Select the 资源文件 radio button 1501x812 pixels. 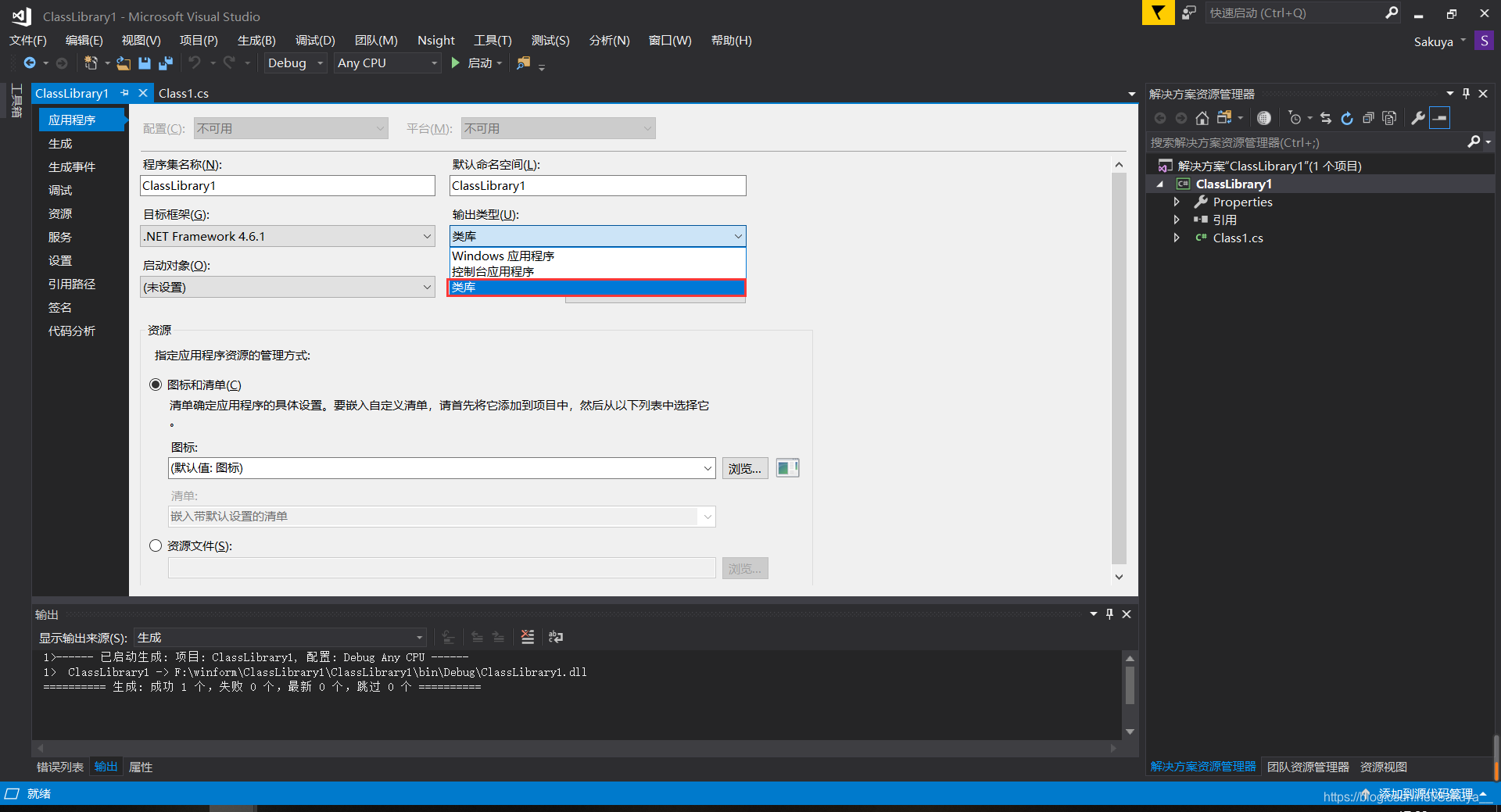[156, 546]
